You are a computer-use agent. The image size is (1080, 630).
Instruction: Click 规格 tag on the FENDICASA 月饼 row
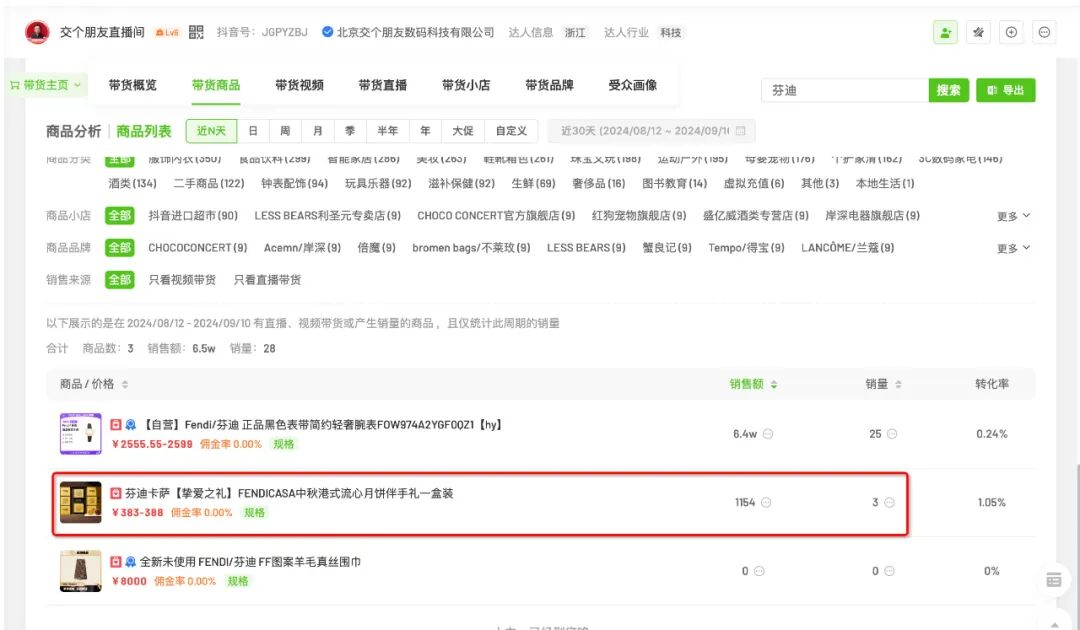[254, 512]
